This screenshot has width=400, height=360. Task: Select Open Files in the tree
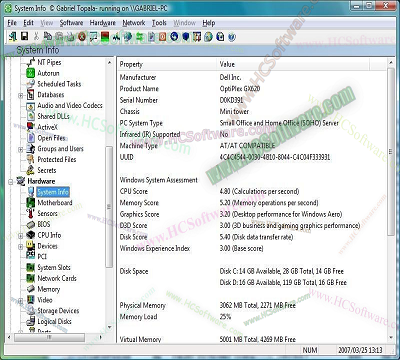(51, 138)
